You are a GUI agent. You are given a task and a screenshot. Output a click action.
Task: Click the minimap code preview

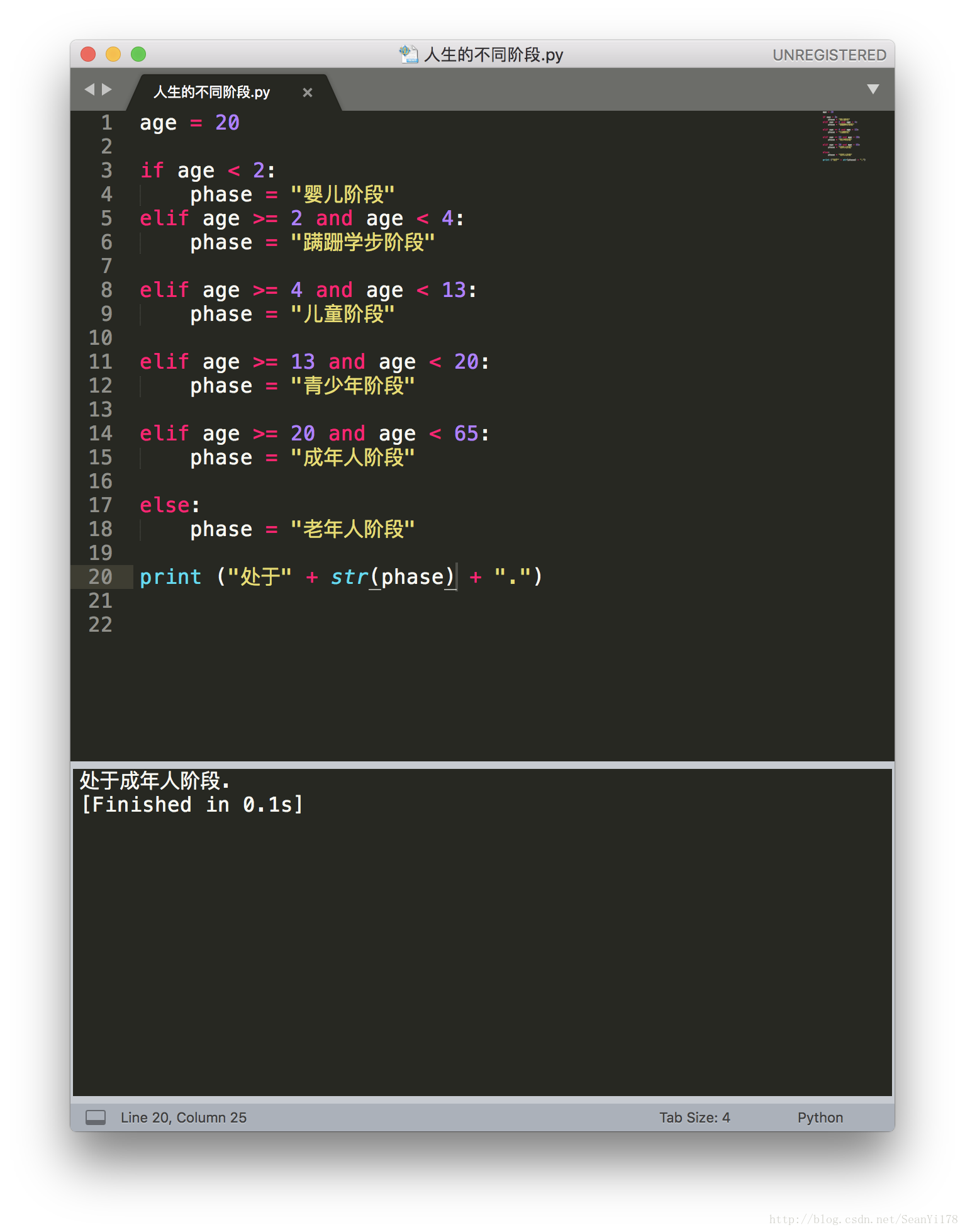[843, 137]
